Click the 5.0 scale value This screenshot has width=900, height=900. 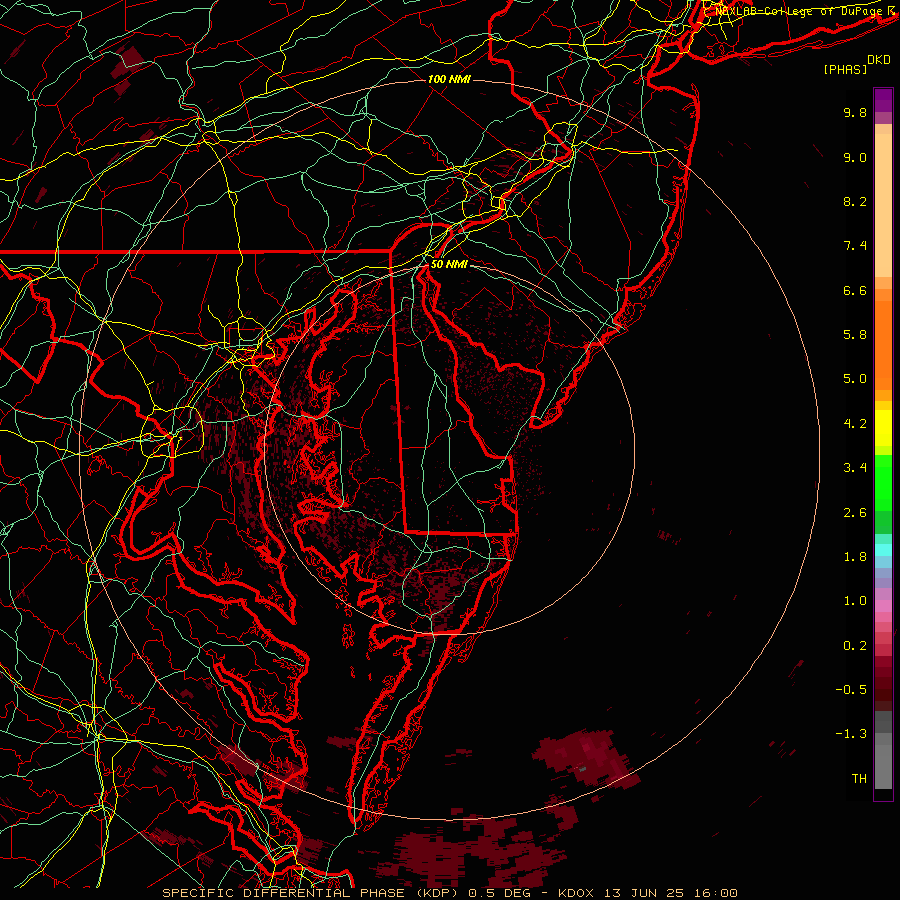(x=855, y=379)
